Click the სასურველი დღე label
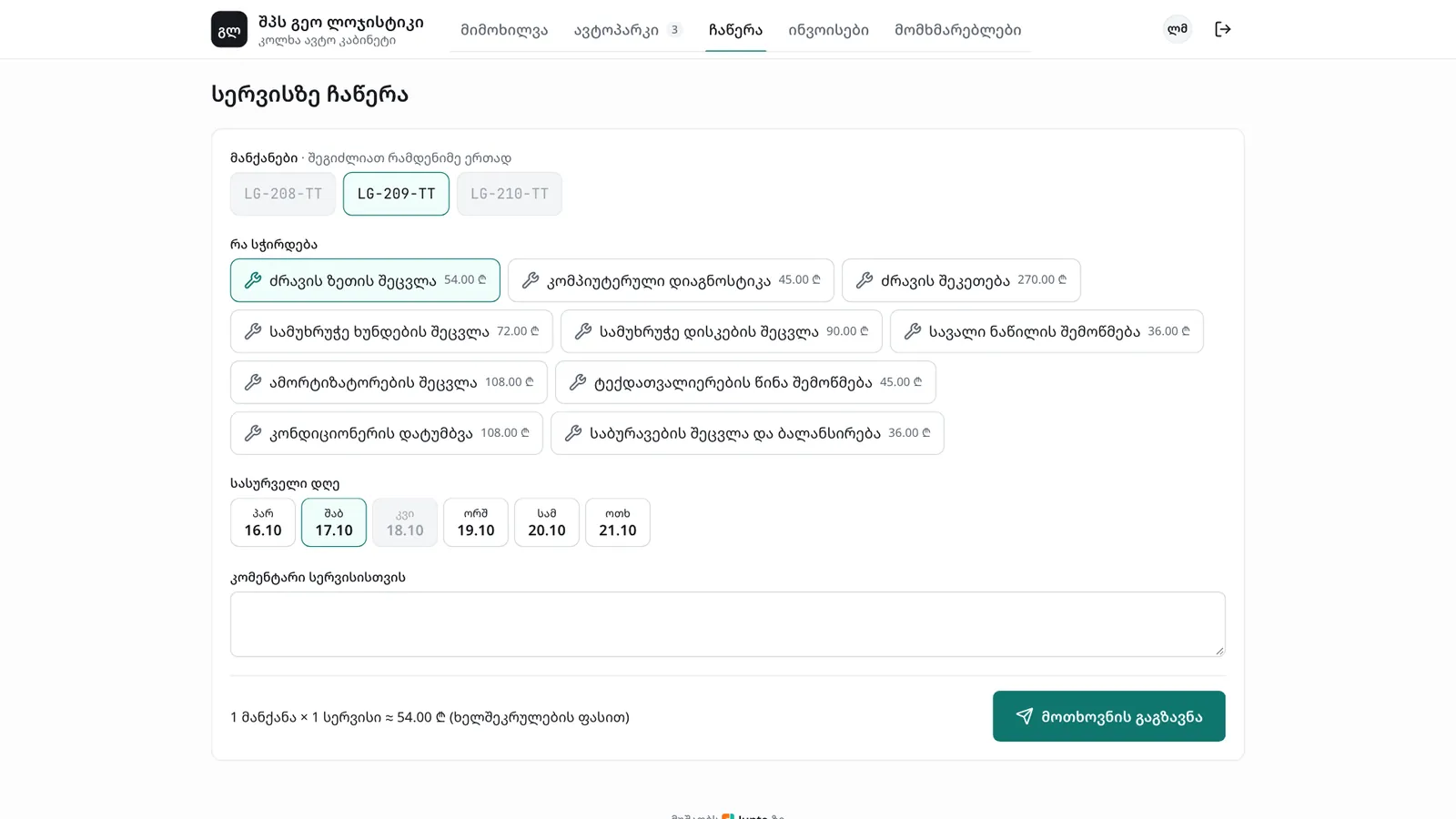The height and width of the screenshot is (819, 1456). 285,483
